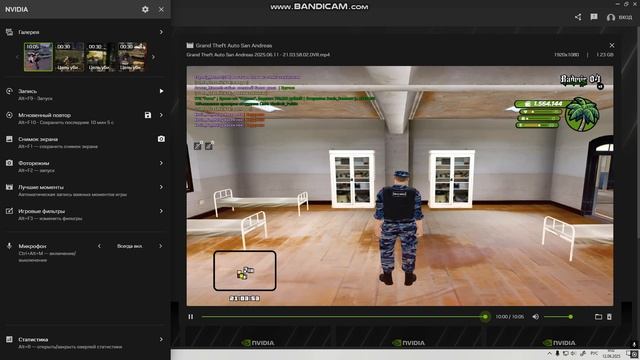The width and height of the screenshot is (640, 360).
Task: Expand the Игровые фильтры chevron
Action: pyautogui.click(x=161, y=211)
